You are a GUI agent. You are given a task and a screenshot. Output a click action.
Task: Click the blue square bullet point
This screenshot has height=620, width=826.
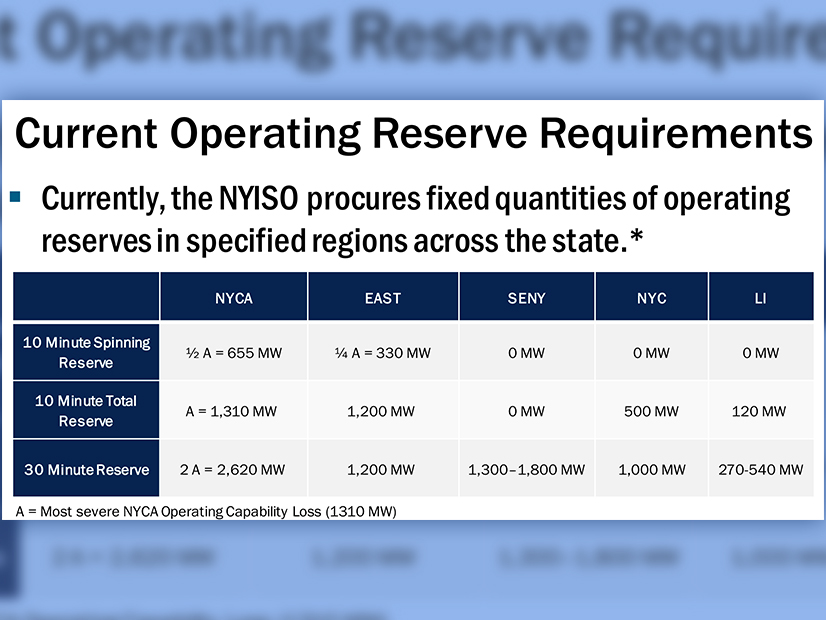tap(16, 197)
